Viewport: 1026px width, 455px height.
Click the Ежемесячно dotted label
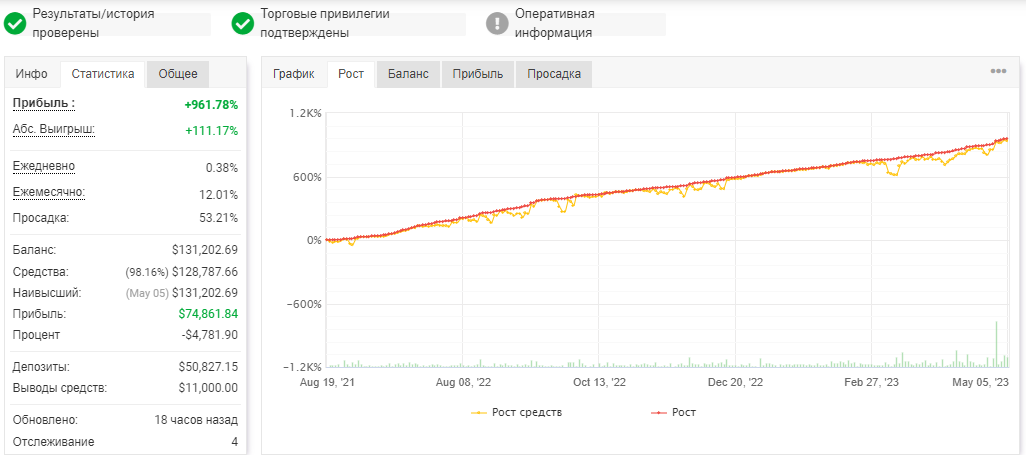[49, 193]
